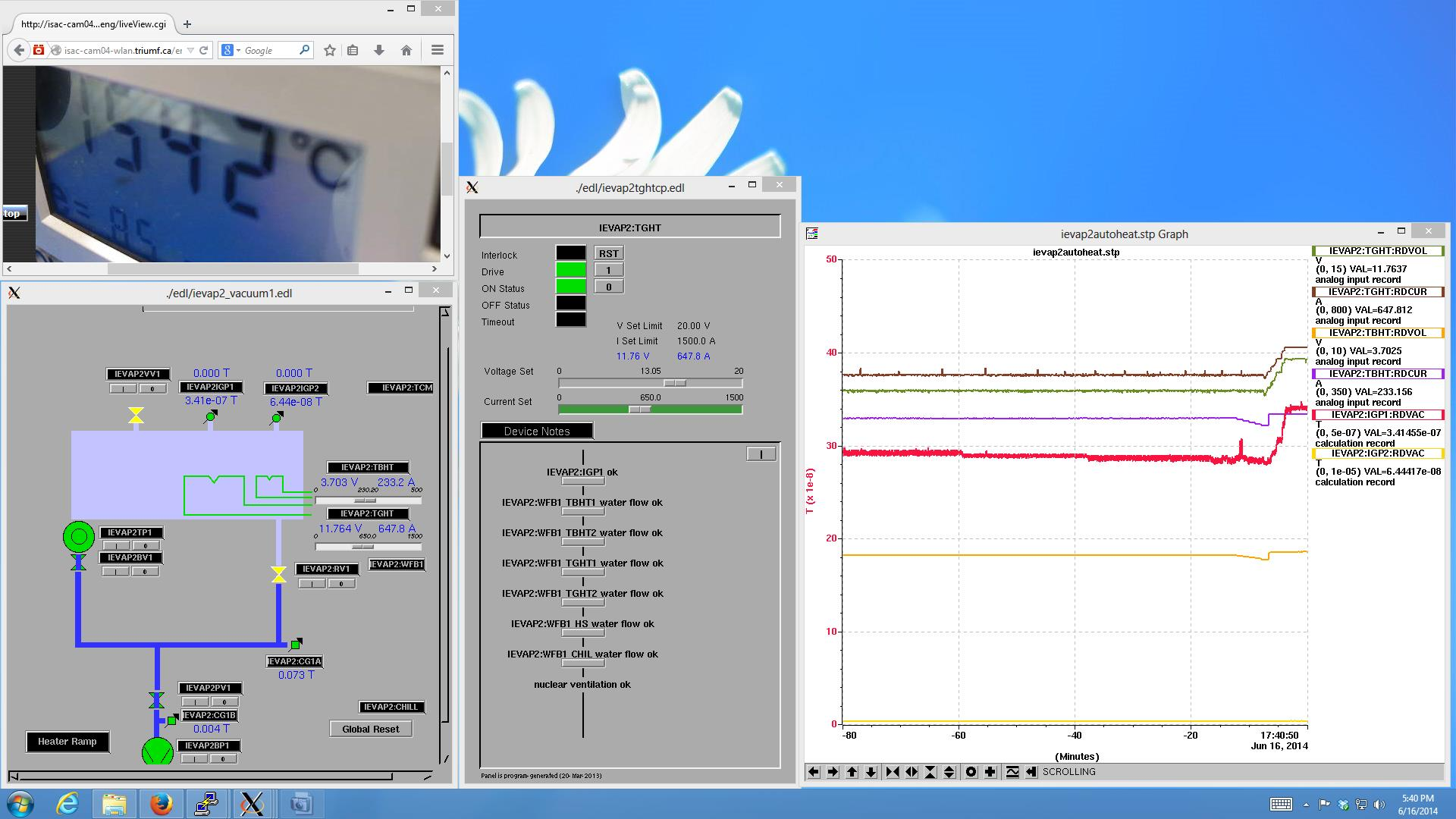Select the liveView.cgi browser tab
The width and height of the screenshot is (1456, 819).
tap(93, 24)
